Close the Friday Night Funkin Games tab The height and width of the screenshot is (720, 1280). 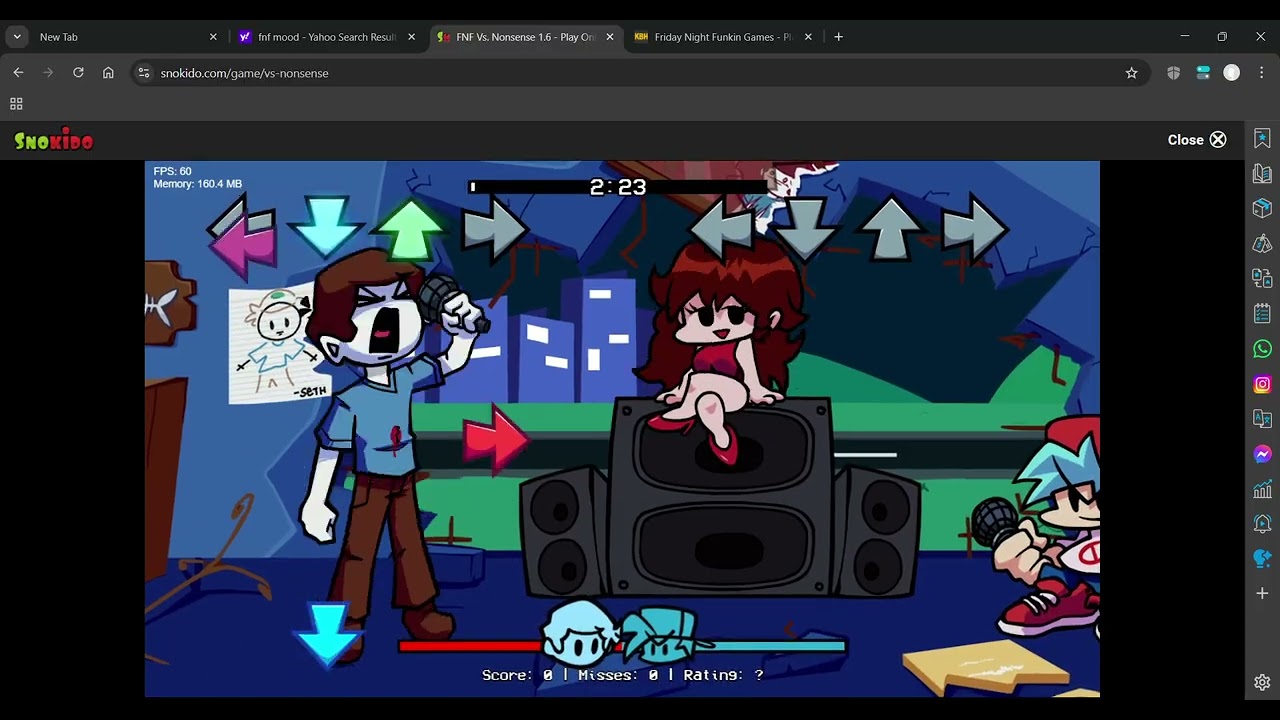point(808,37)
